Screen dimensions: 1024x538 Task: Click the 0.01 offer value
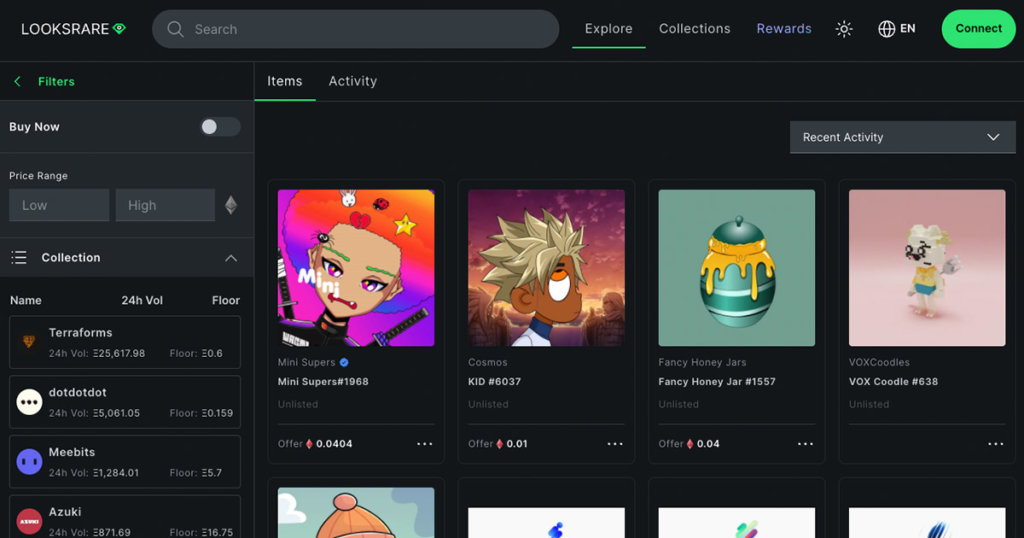[x=517, y=444]
